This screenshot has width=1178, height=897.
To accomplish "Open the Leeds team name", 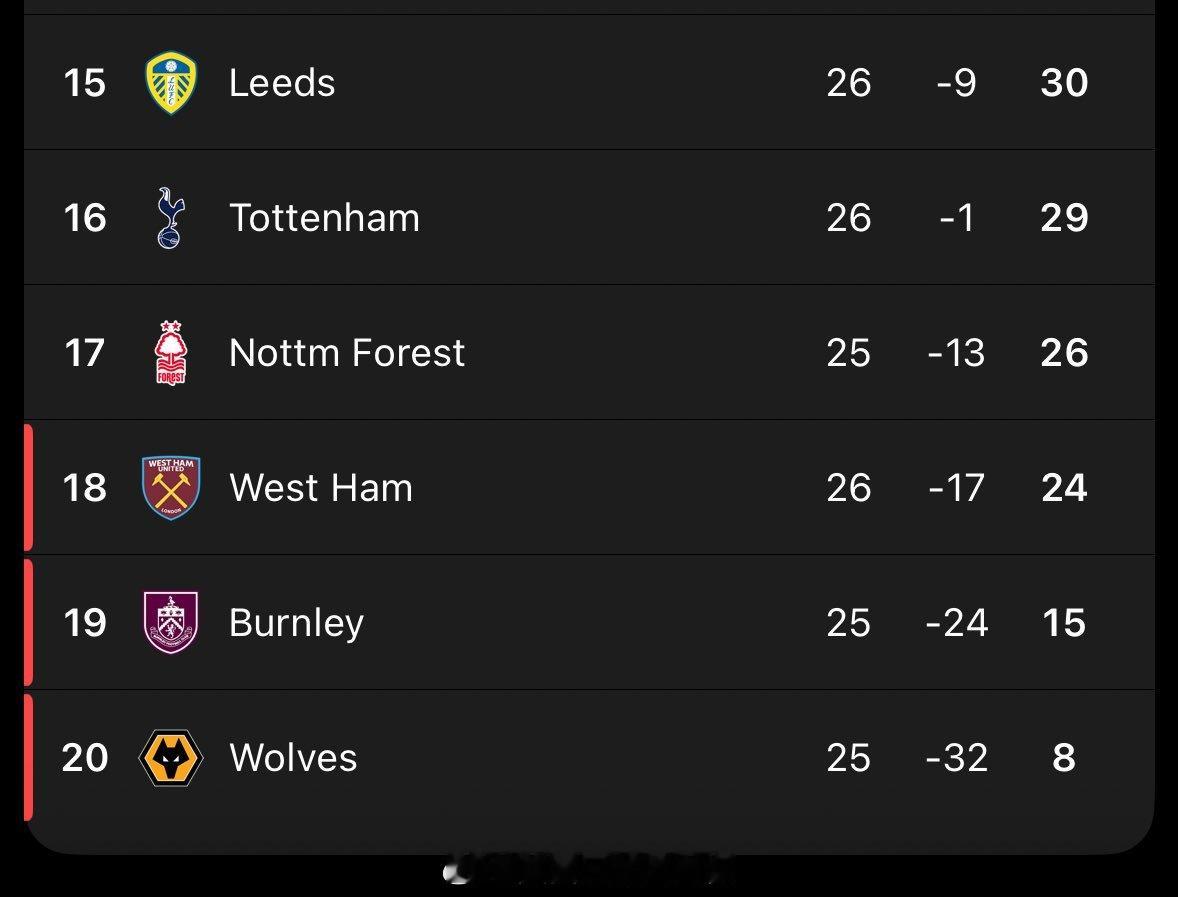I will [x=282, y=83].
